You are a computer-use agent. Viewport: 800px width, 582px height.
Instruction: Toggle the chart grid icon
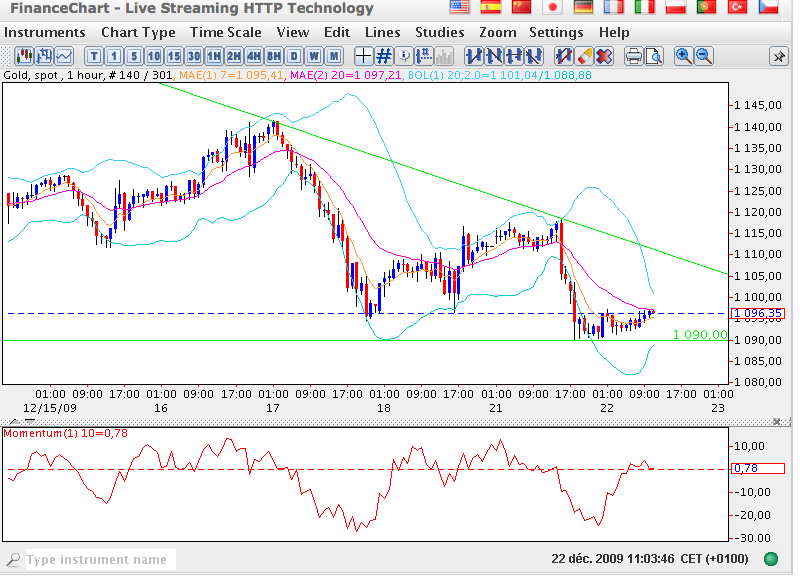point(384,55)
